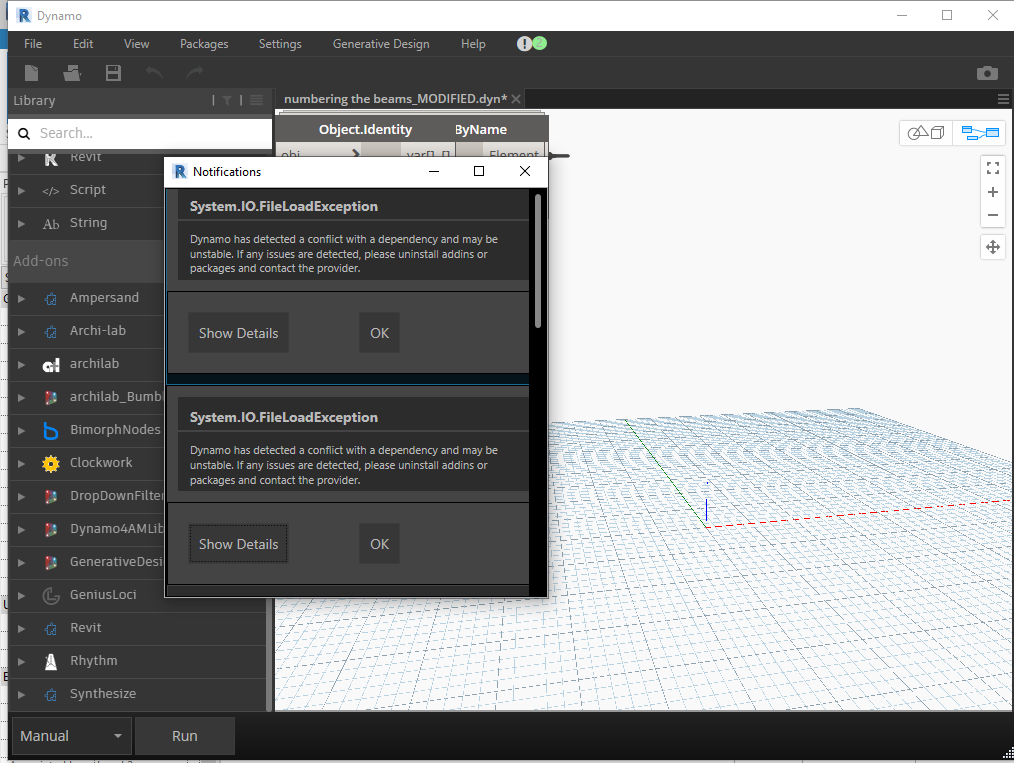Open the Packages menu

pyautogui.click(x=204, y=44)
